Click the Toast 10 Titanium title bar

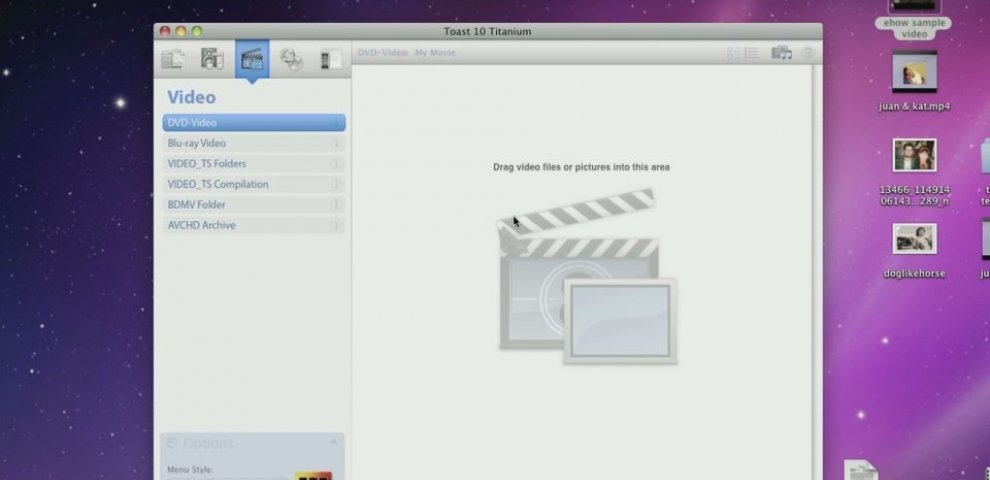(x=487, y=32)
